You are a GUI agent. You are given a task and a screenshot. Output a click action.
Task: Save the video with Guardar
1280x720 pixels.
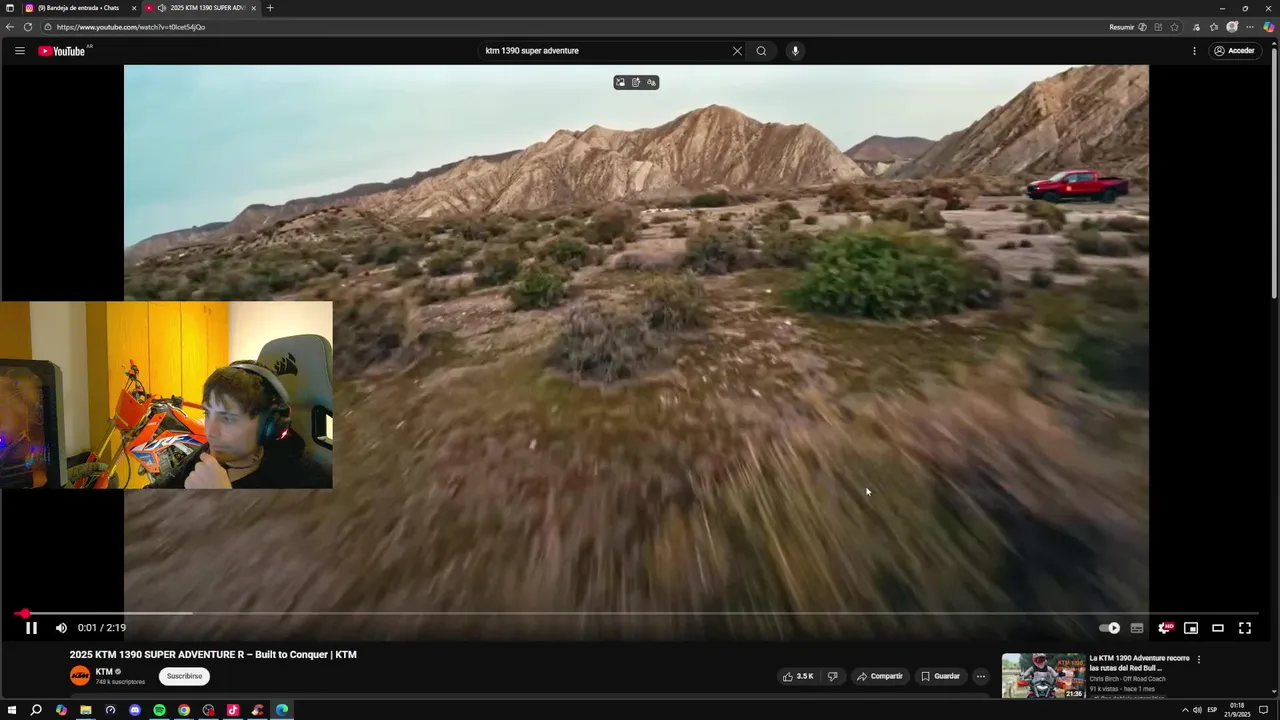[941, 676]
